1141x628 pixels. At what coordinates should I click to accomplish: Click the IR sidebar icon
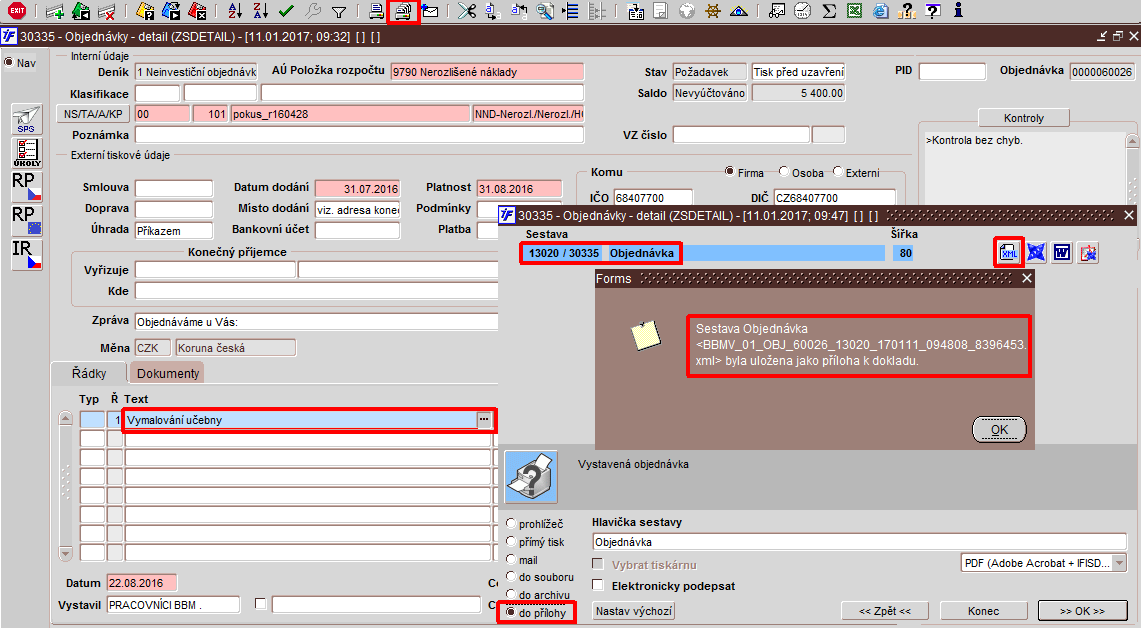coord(26,255)
